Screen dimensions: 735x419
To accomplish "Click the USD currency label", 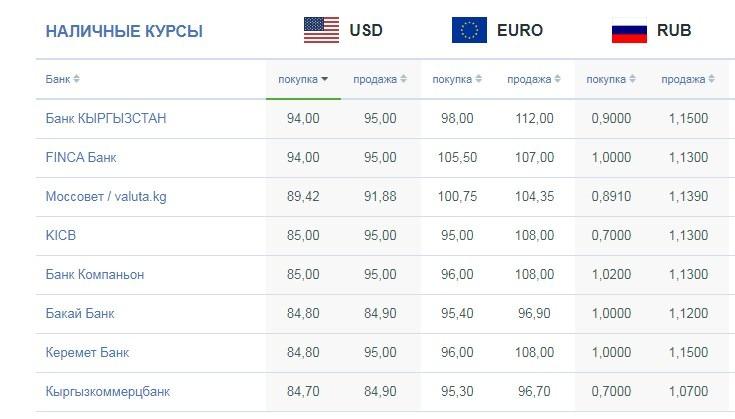I will (x=366, y=30).
